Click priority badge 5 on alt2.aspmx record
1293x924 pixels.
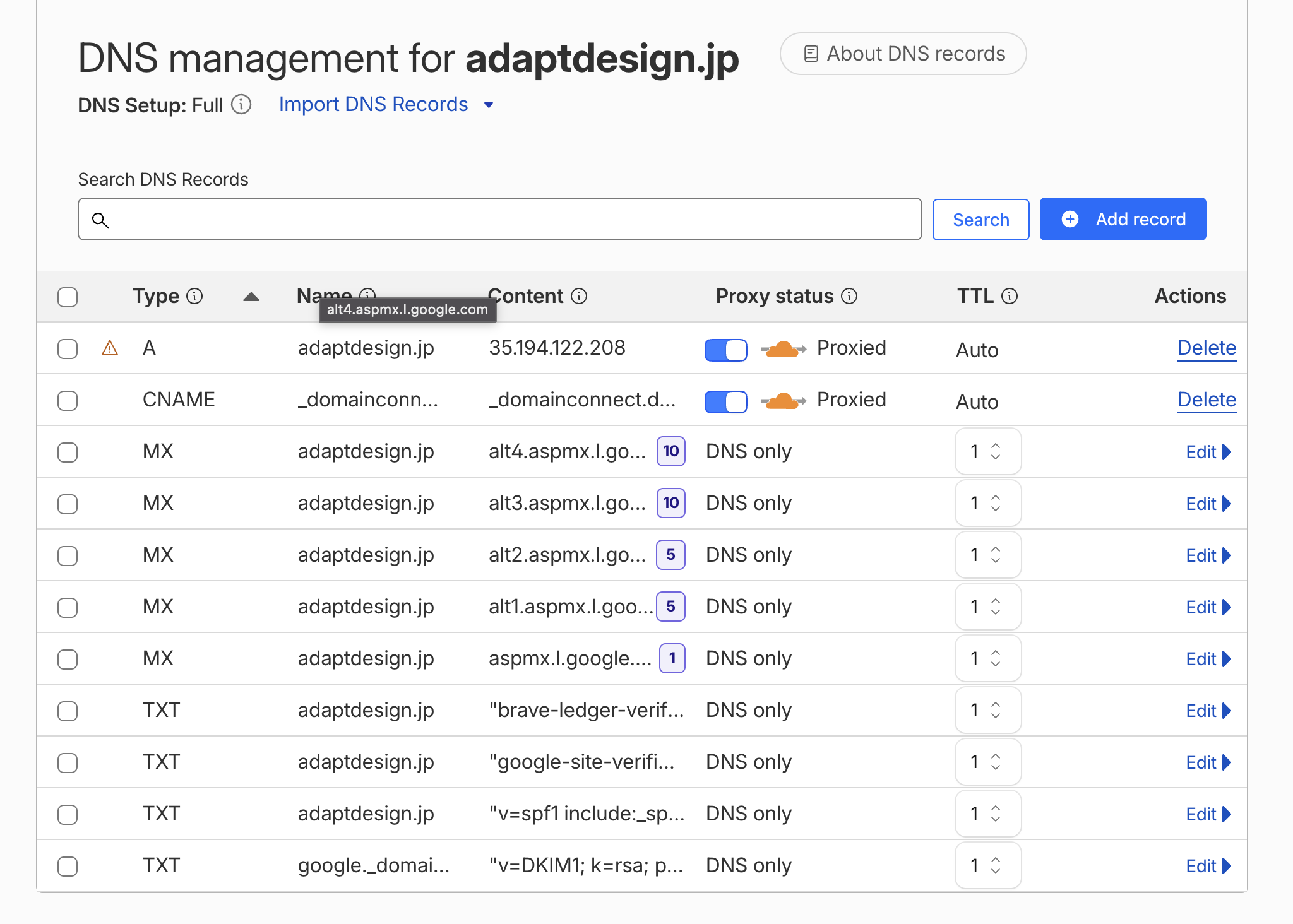(670, 555)
